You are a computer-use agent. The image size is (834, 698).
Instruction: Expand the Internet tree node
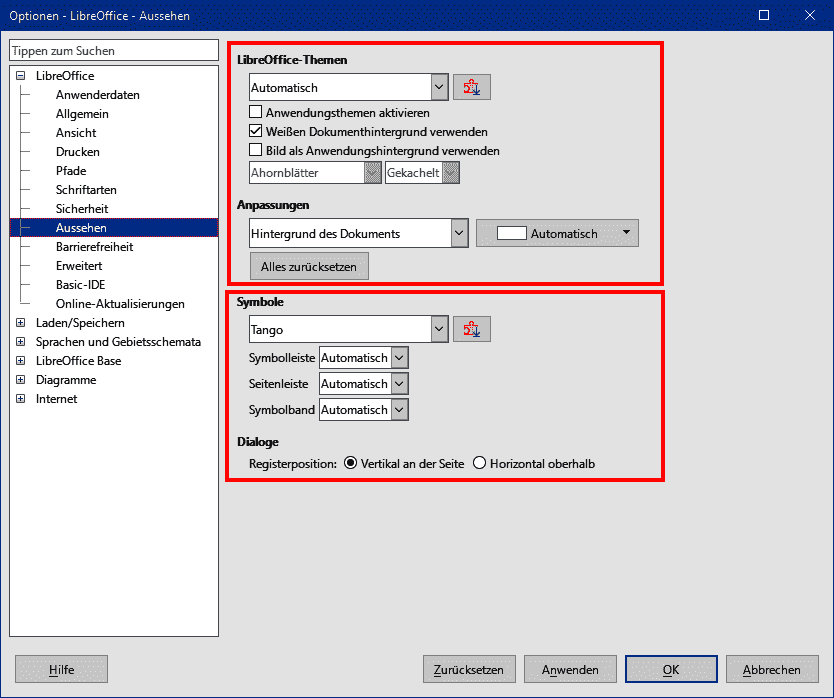click(21, 398)
